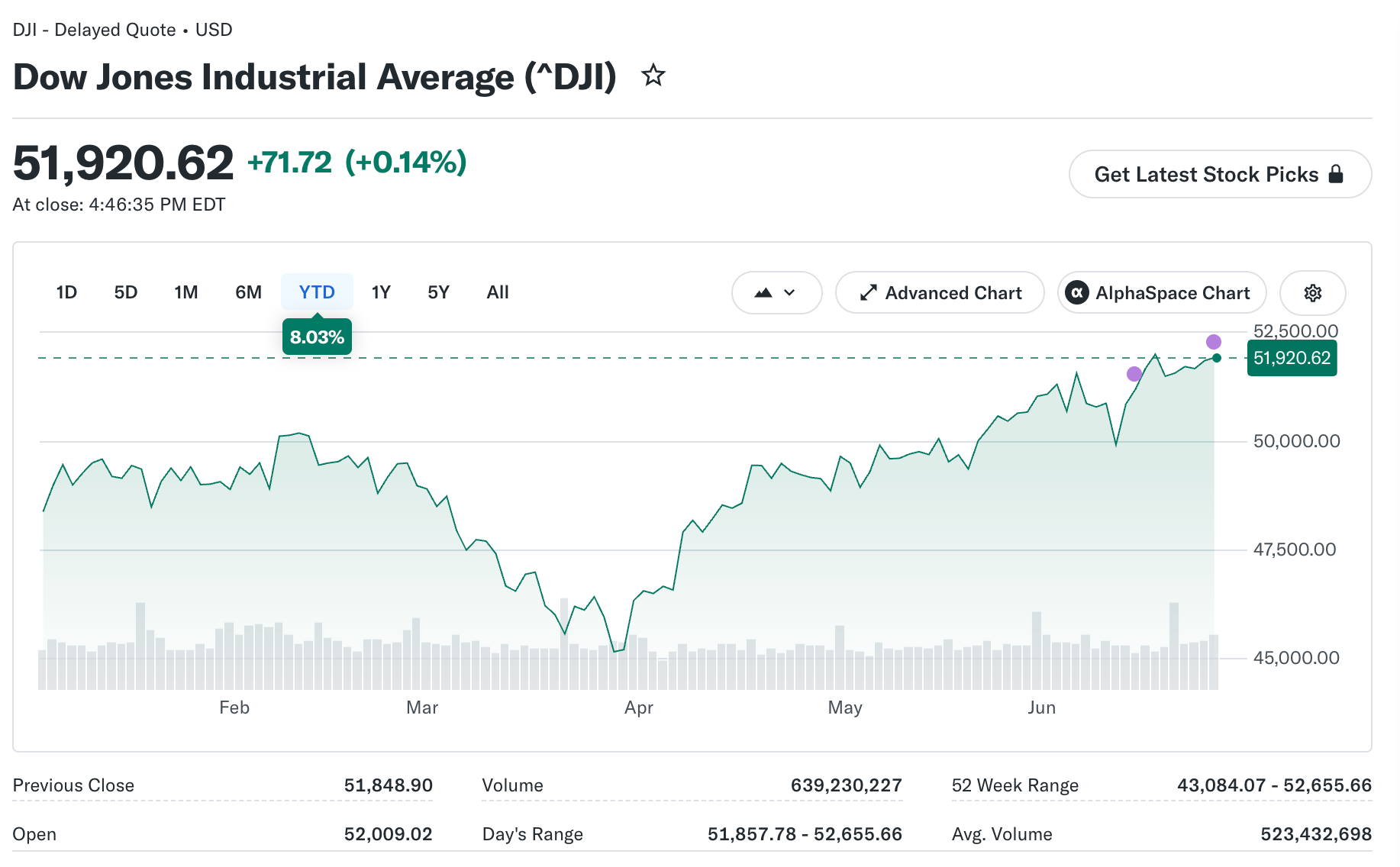The width and height of the screenshot is (1400, 867).
Task: Show the 5Y chart range
Action: (x=438, y=292)
